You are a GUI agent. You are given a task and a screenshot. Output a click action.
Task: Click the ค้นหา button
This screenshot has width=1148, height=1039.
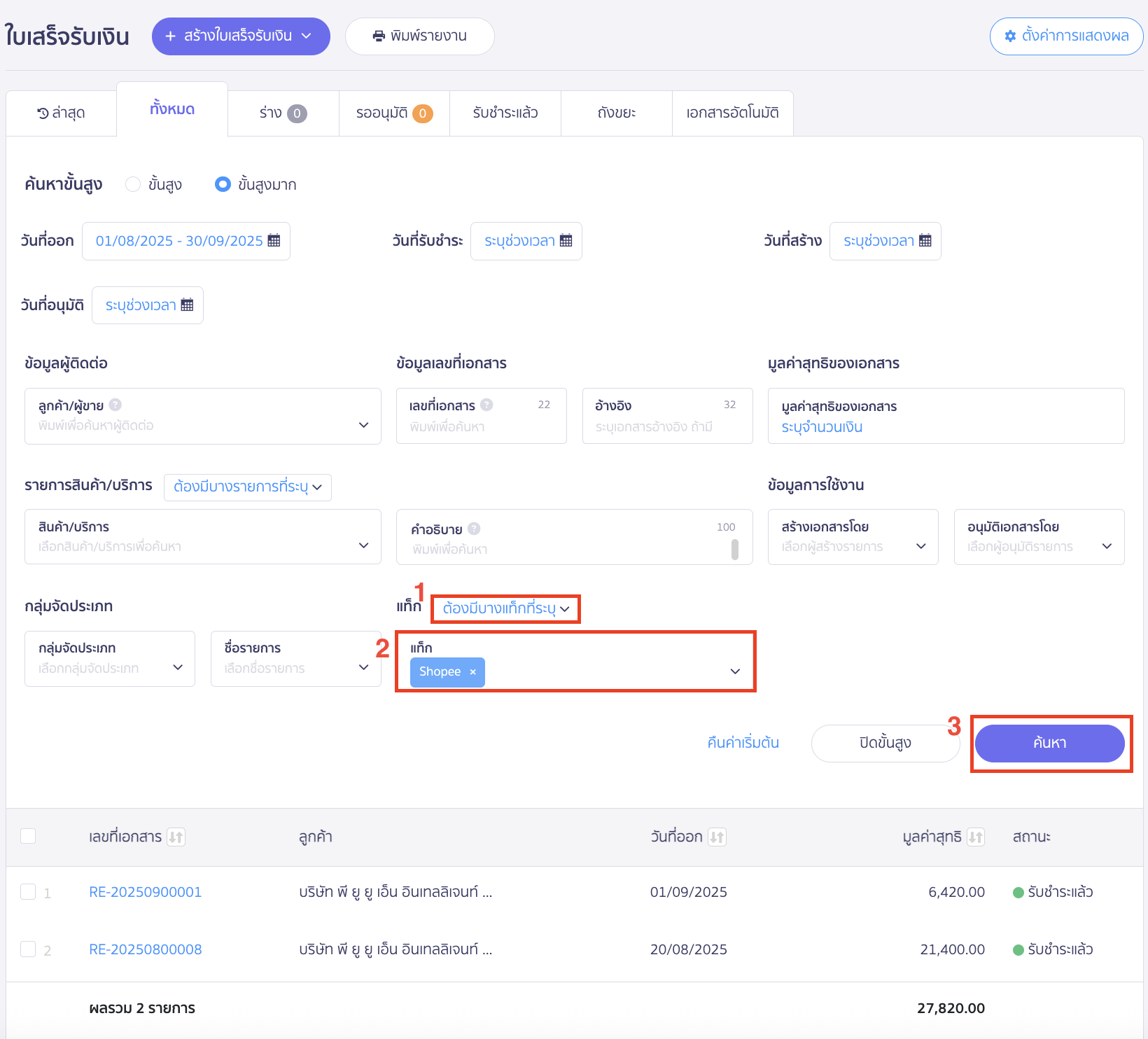[x=1050, y=744]
